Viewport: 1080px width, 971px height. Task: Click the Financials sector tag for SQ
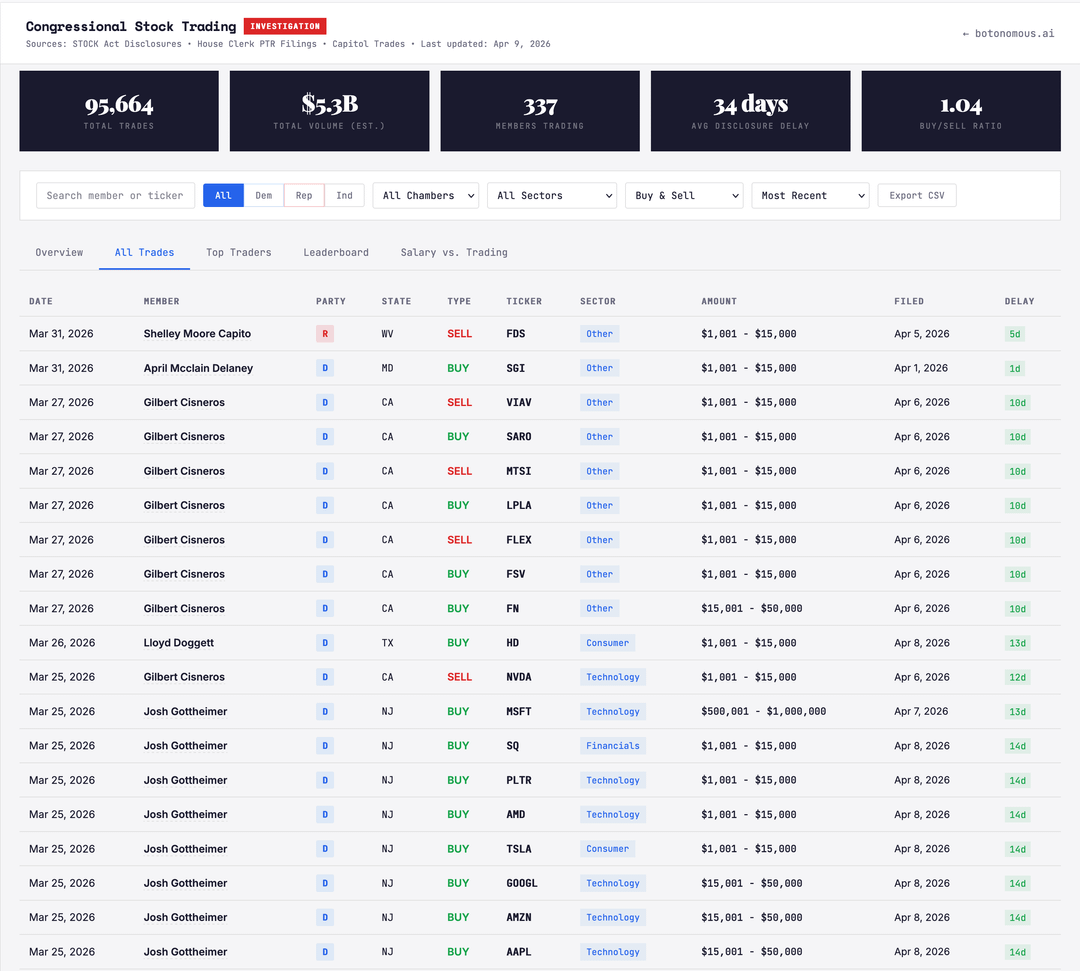point(612,746)
